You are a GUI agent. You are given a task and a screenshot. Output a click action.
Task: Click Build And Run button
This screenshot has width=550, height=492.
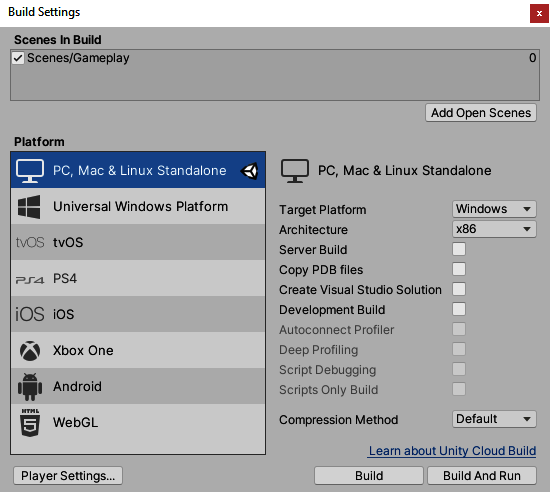click(x=482, y=476)
